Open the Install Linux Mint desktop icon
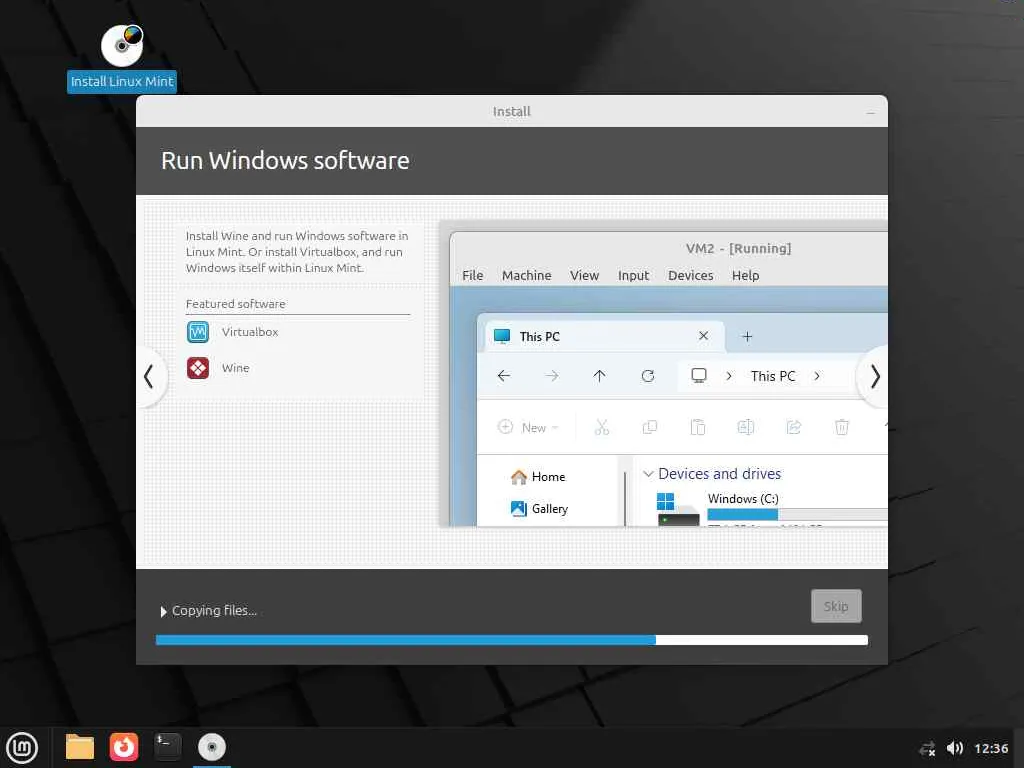 [122, 59]
